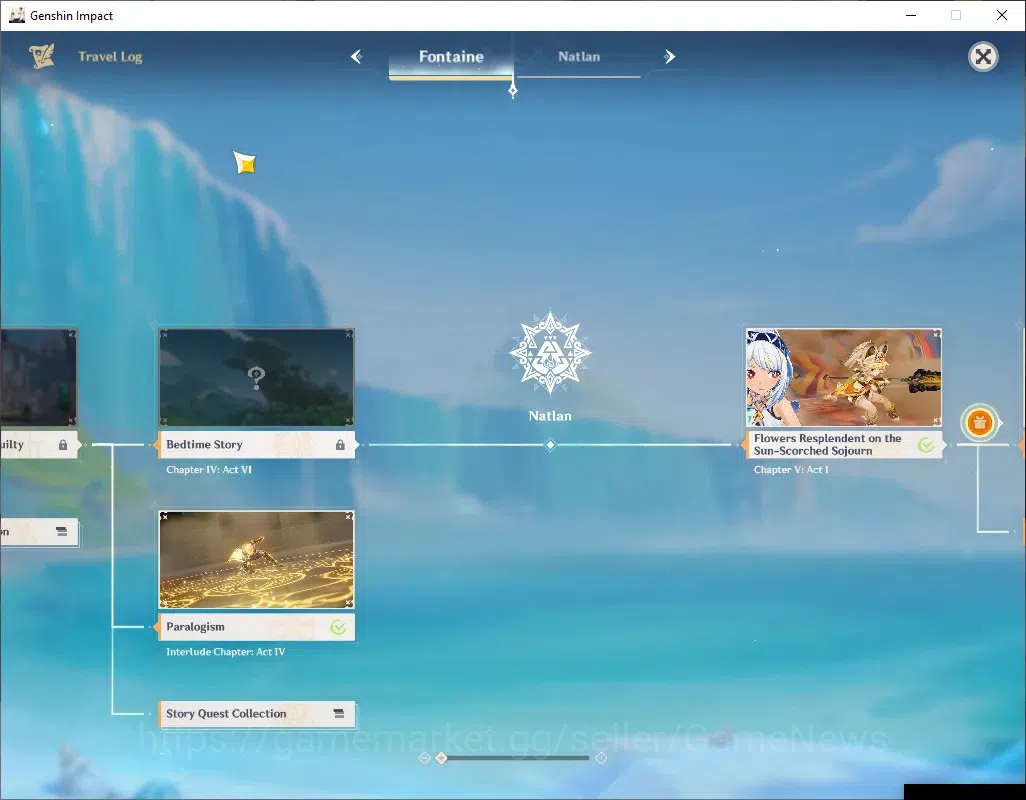Go to next region with right arrow

pos(669,57)
